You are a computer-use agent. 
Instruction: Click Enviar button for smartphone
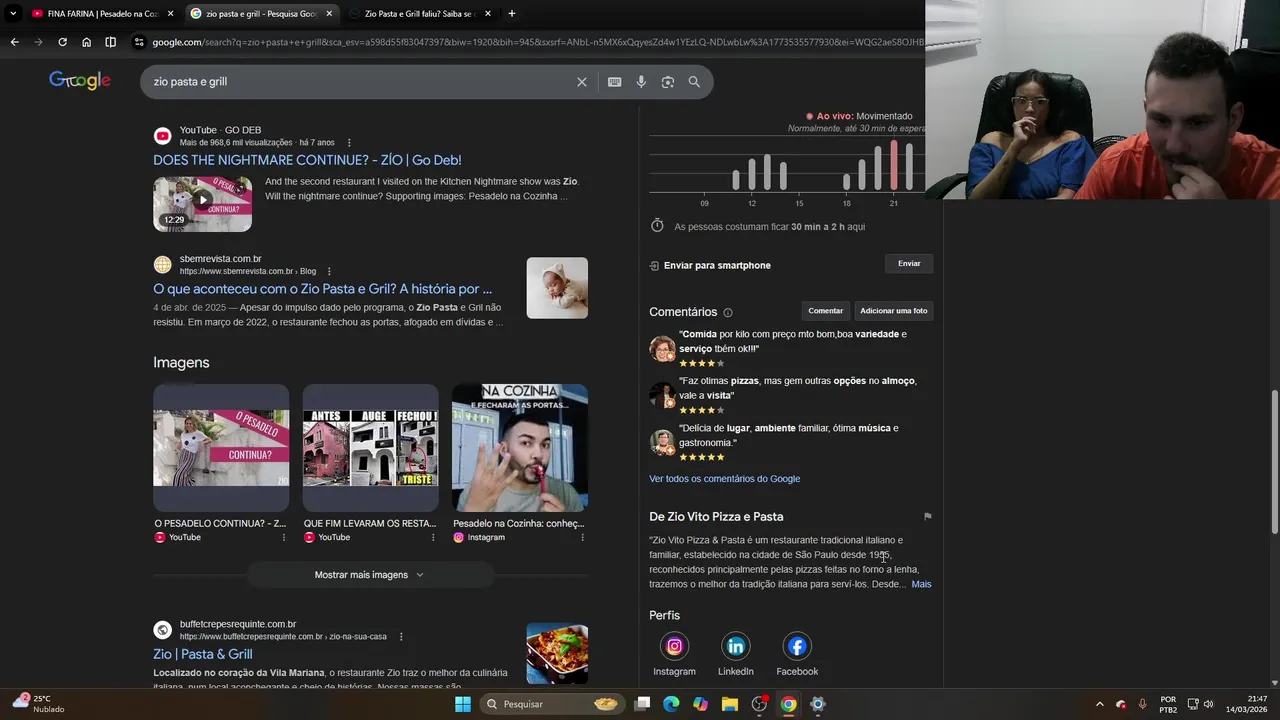click(909, 264)
